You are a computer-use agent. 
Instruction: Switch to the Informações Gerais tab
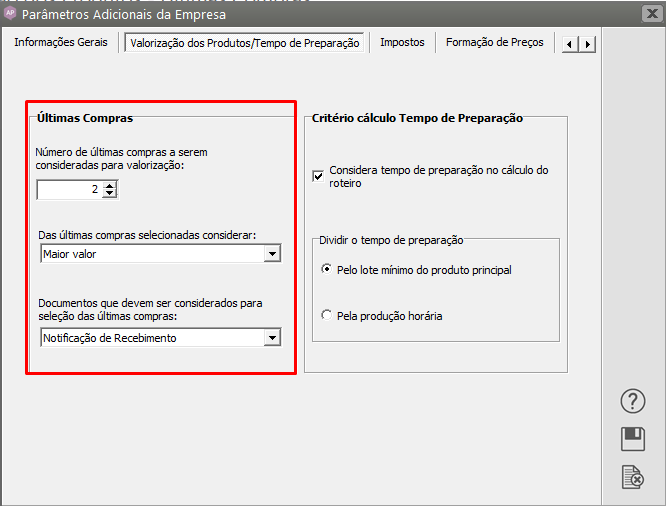tap(60, 43)
